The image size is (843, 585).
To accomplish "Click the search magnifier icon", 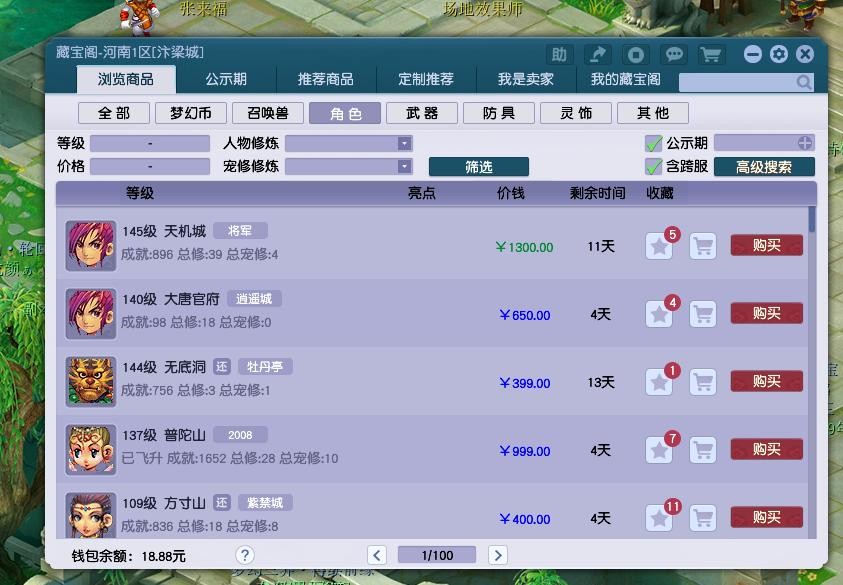I will (804, 82).
